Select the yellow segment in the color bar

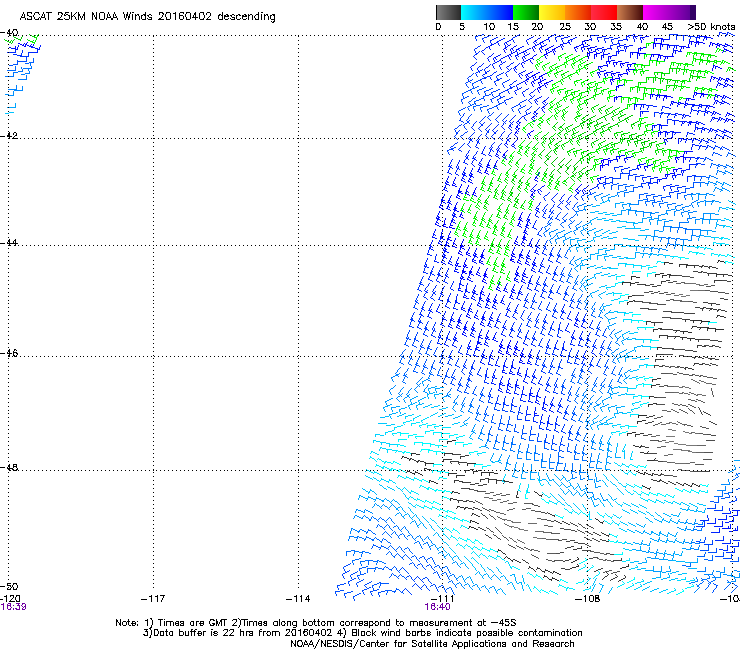pyautogui.click(x=552, y=12)
